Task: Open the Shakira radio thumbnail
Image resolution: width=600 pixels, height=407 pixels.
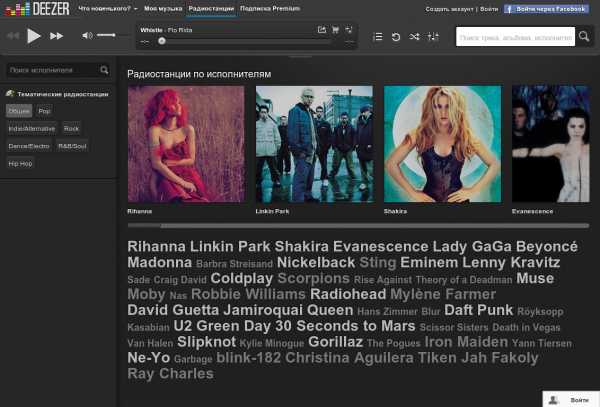Action: point(442,144)
